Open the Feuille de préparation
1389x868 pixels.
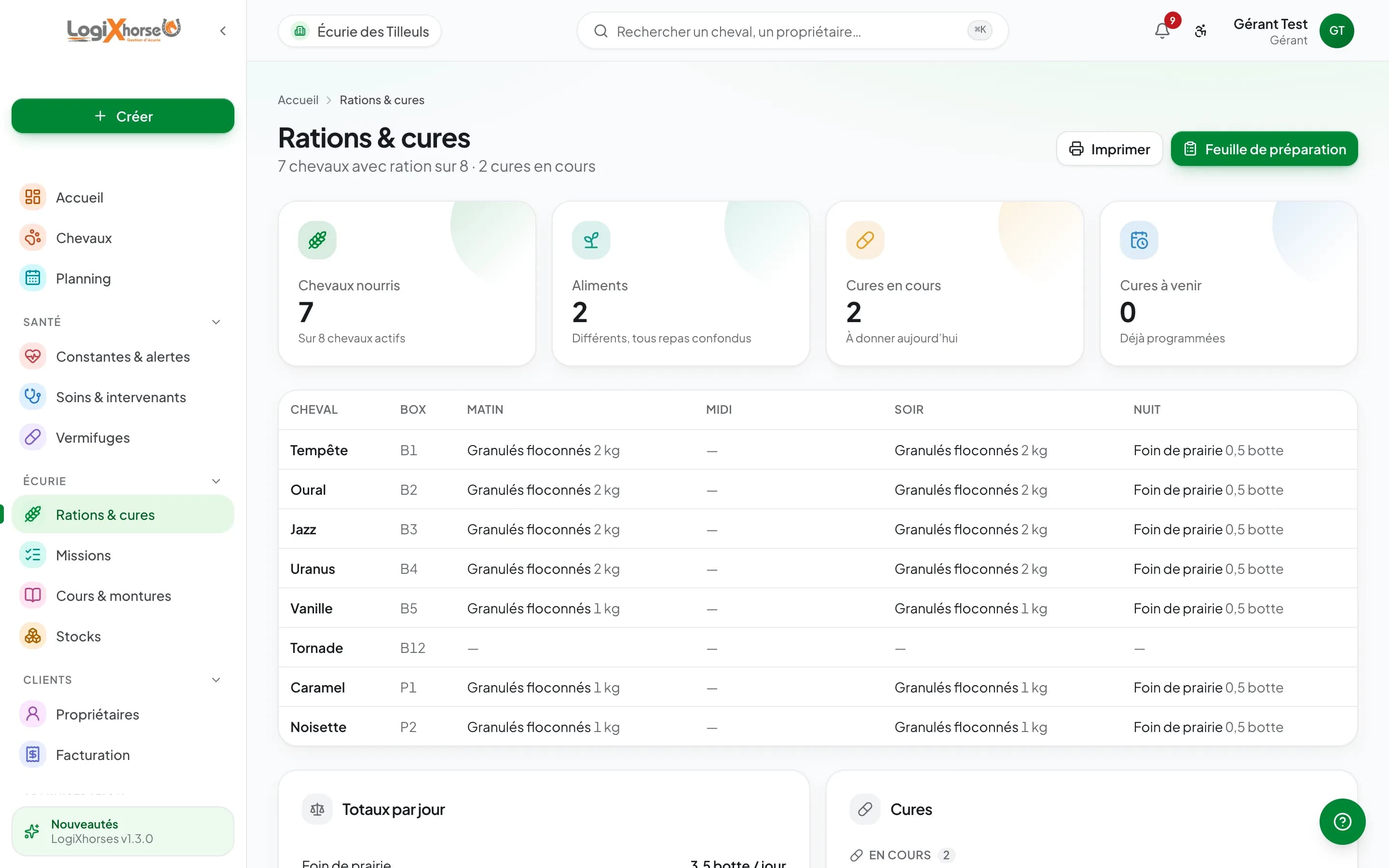(x=1264, y=149)
